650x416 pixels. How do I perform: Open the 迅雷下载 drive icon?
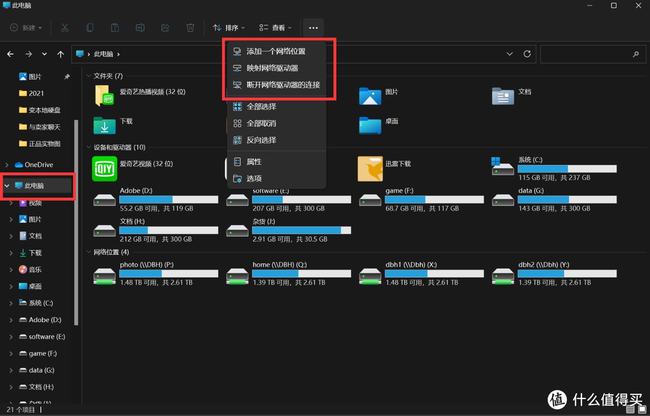pos(371,171)
